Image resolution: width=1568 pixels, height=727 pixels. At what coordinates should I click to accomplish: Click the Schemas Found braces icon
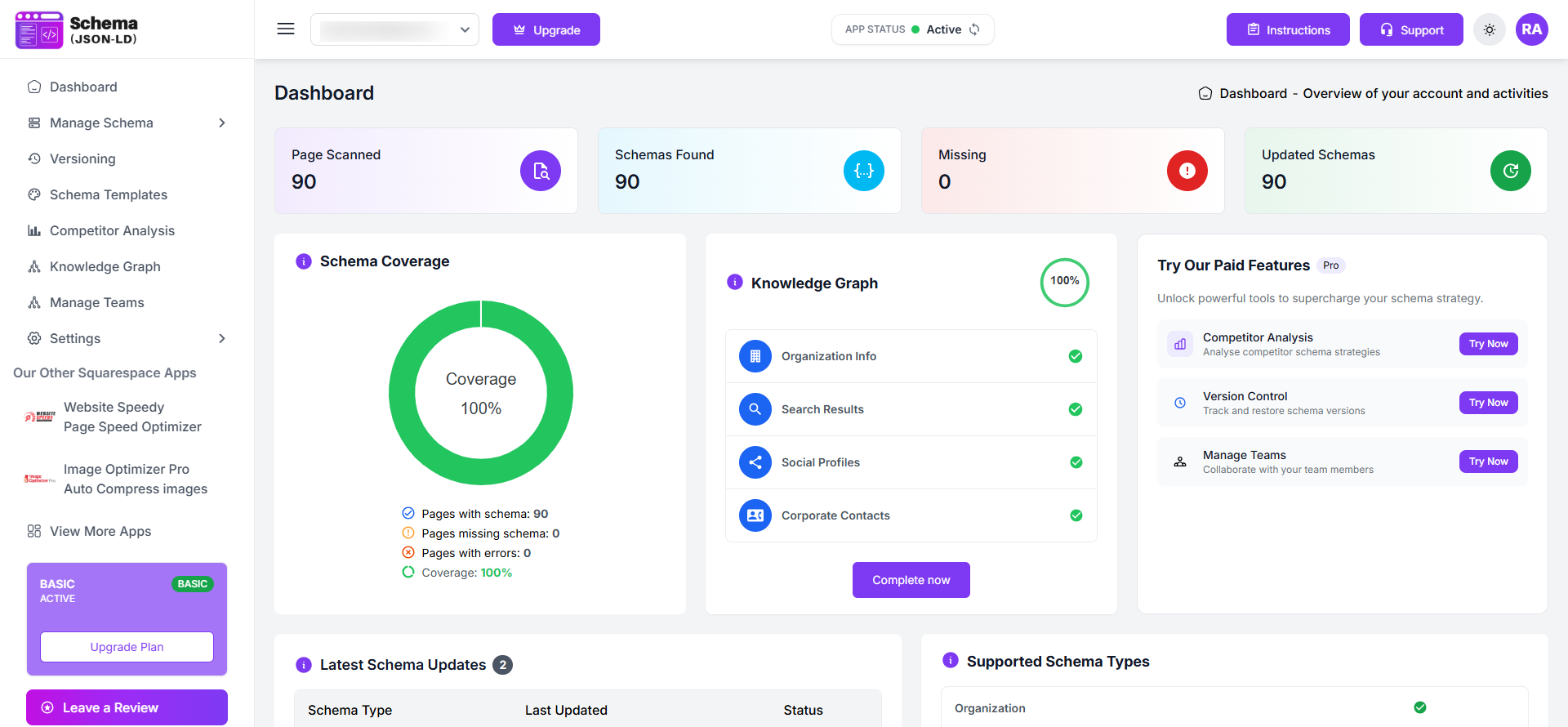pos(863,171)
